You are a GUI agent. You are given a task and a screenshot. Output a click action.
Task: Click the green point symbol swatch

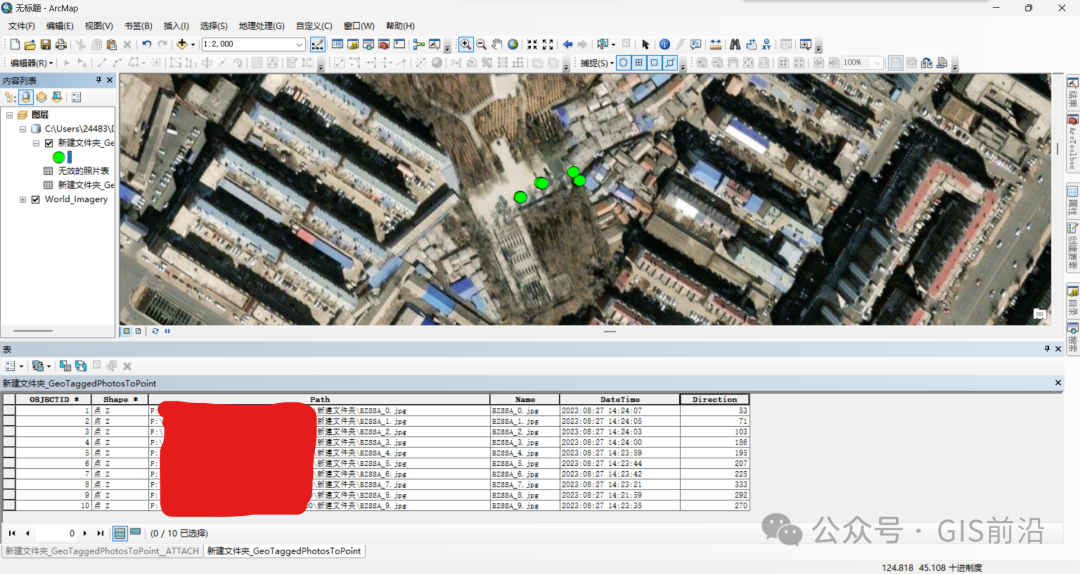58,157
